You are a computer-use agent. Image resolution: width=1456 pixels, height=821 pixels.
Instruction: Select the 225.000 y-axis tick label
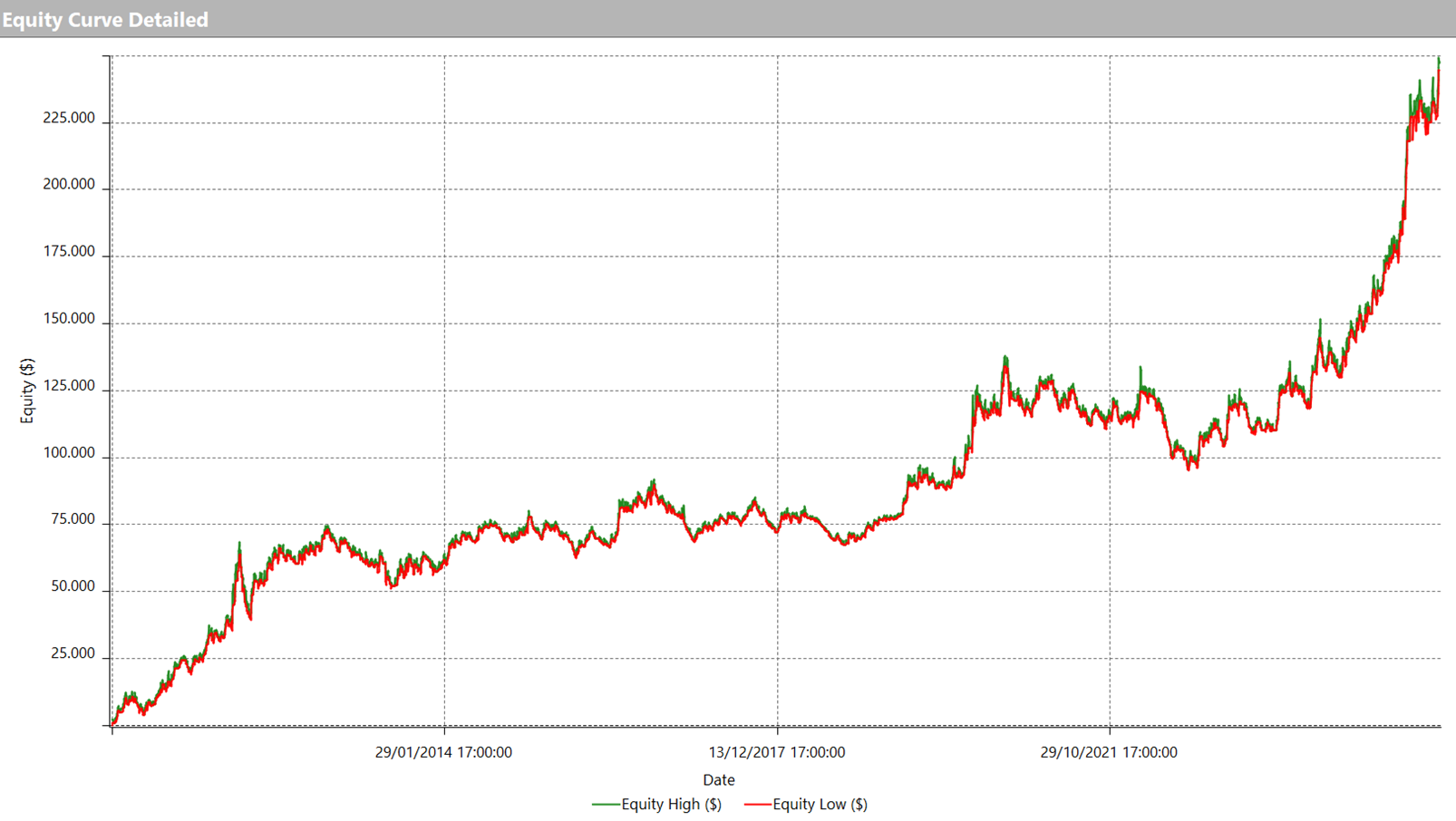pos(69,118)
